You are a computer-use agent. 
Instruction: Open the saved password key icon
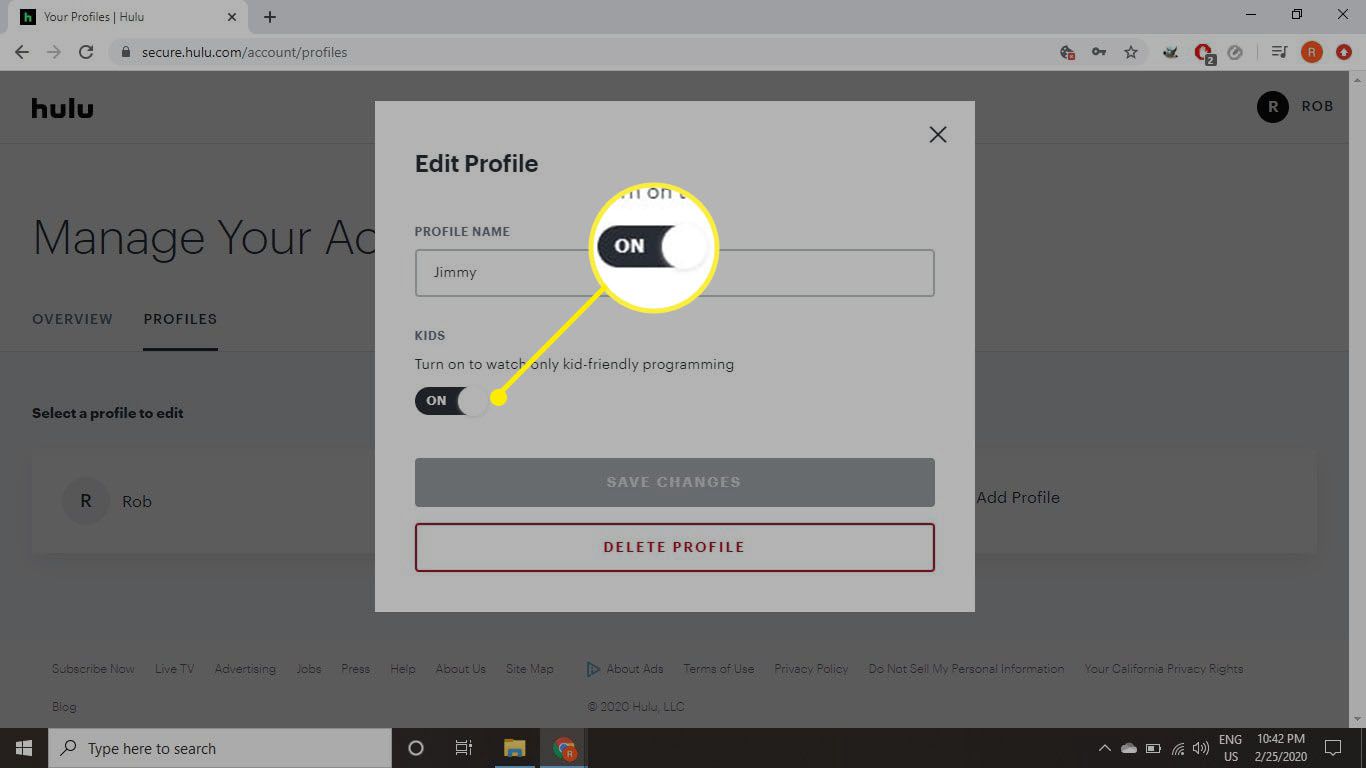coord(1099,52)
